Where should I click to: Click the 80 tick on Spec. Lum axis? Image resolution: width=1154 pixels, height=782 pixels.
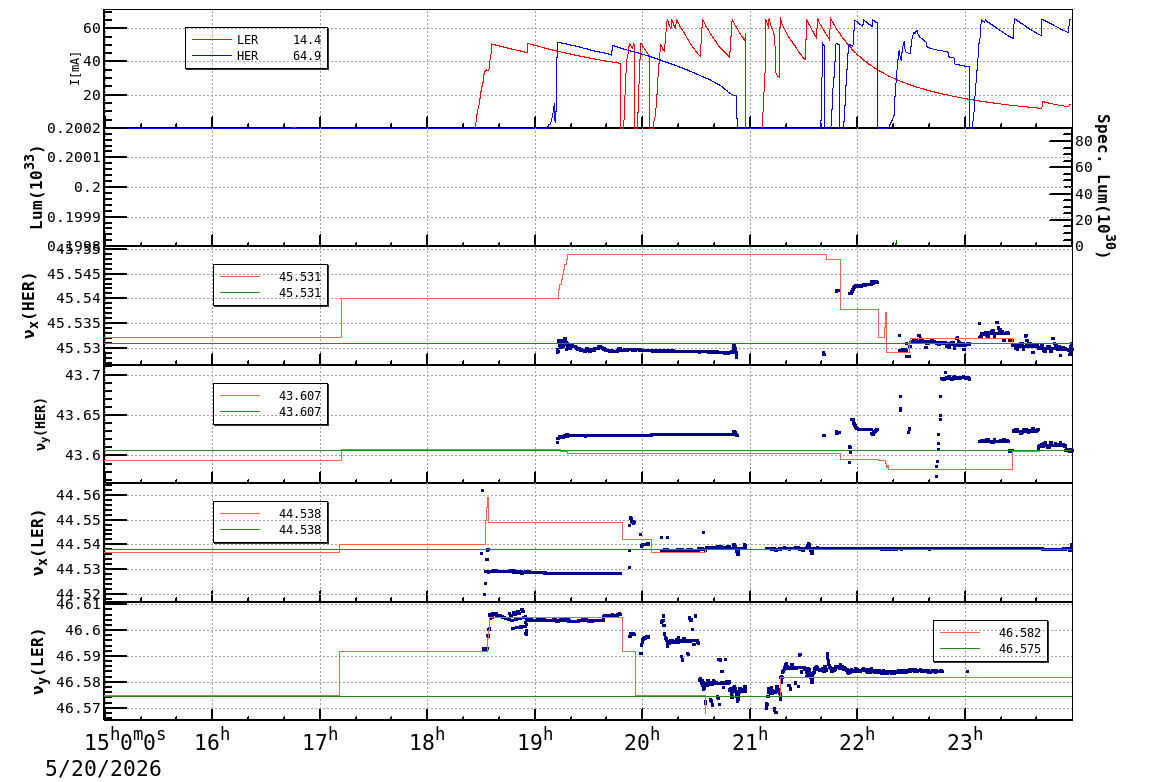point(1083,141)
